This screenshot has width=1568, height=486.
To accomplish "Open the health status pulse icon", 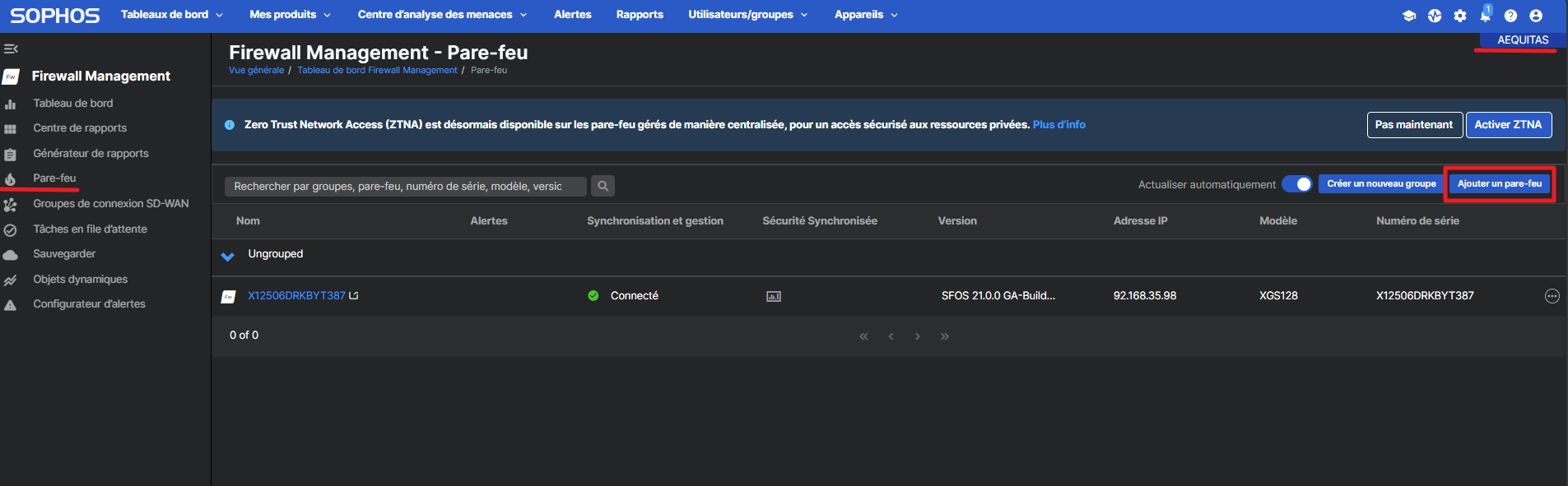I will coord(1435,16).
